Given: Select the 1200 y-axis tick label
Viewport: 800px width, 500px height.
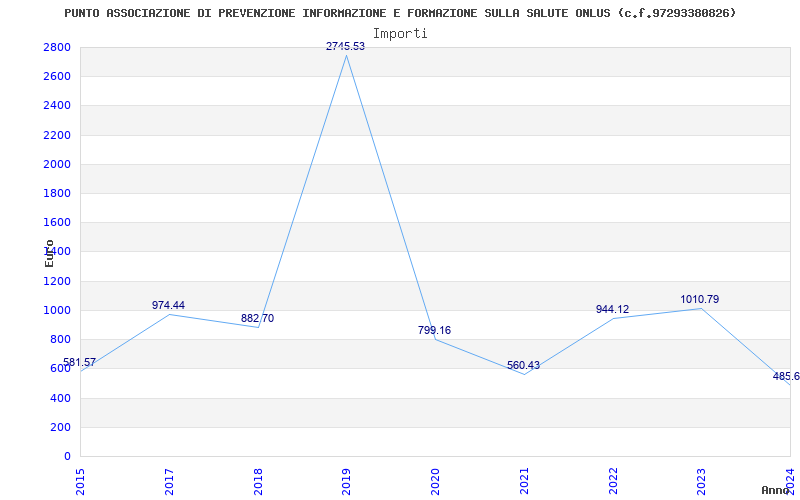Looking at the screenshot, I should coord(57,281).
